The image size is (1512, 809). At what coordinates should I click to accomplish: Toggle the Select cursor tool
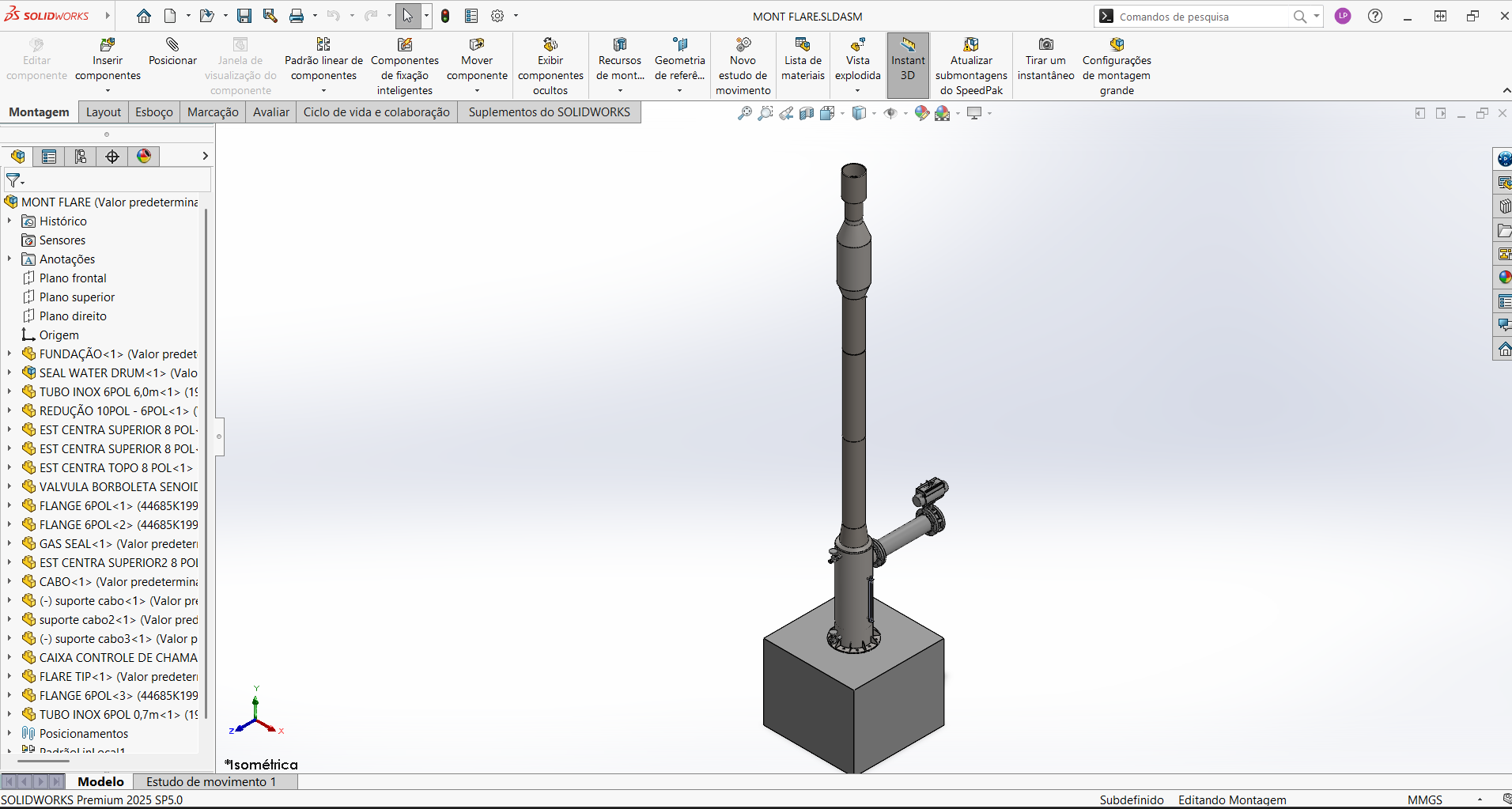(x=408, y=16)
